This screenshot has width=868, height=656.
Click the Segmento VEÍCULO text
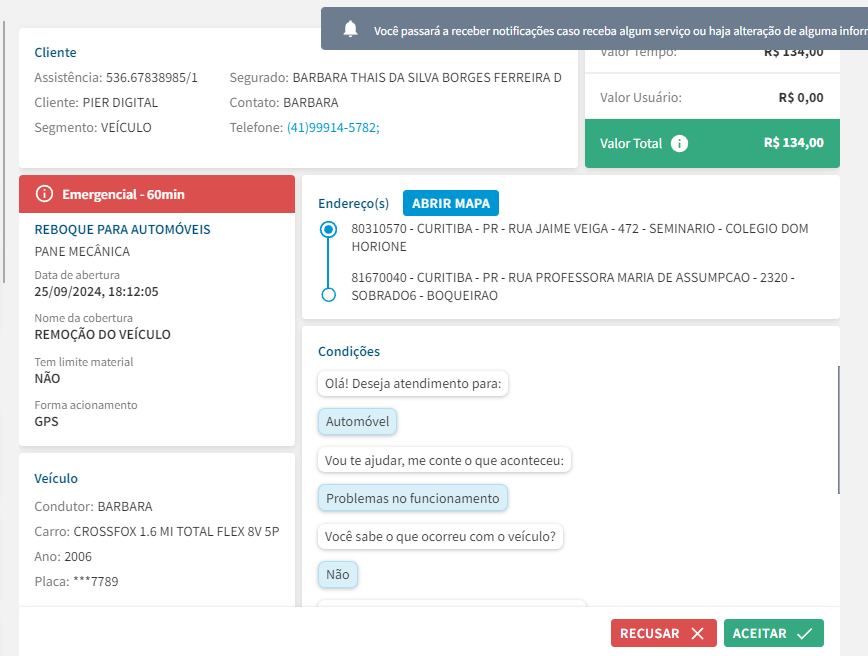(x=92, y=127)
